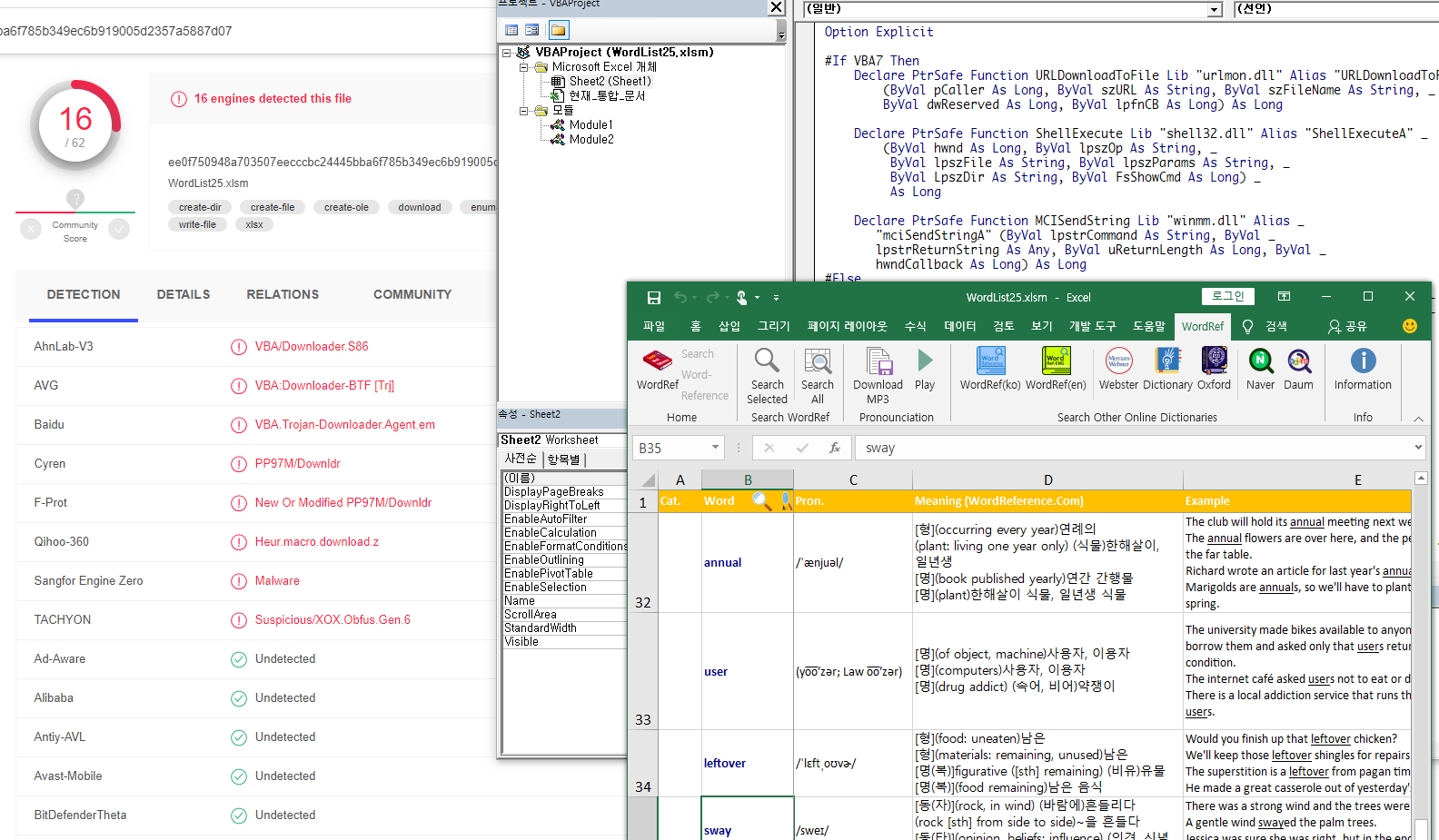Open the 데이터 ribbon tab
This screenshot has height=840, width=1439.
960,326
